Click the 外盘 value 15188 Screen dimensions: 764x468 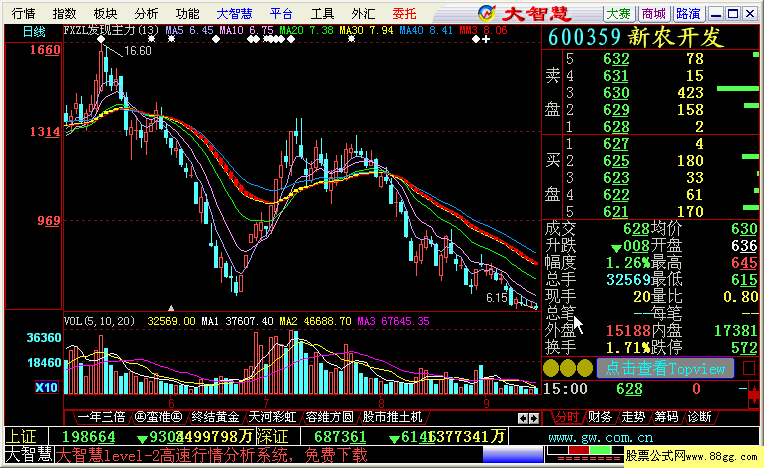(628, 331)
